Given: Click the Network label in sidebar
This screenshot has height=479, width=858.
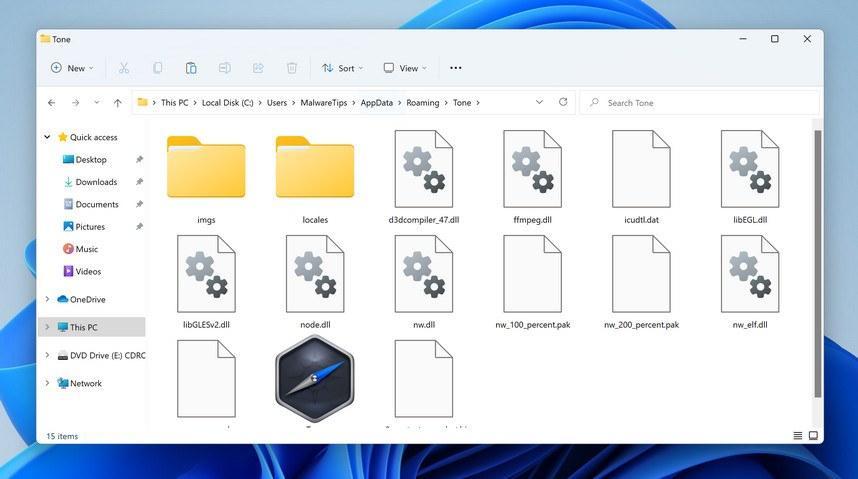Looking at the screenshot, I should pyautogui.click(x=86, y=383).
